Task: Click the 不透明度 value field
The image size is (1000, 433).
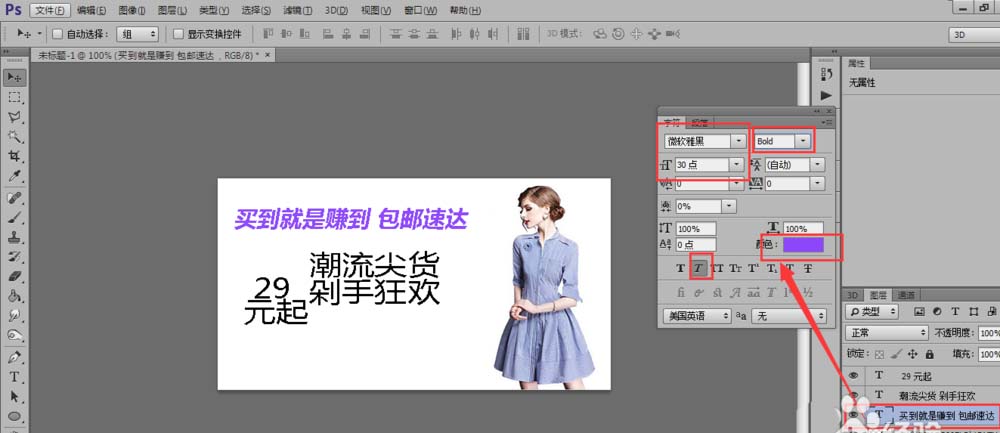Action: [989, 333]
